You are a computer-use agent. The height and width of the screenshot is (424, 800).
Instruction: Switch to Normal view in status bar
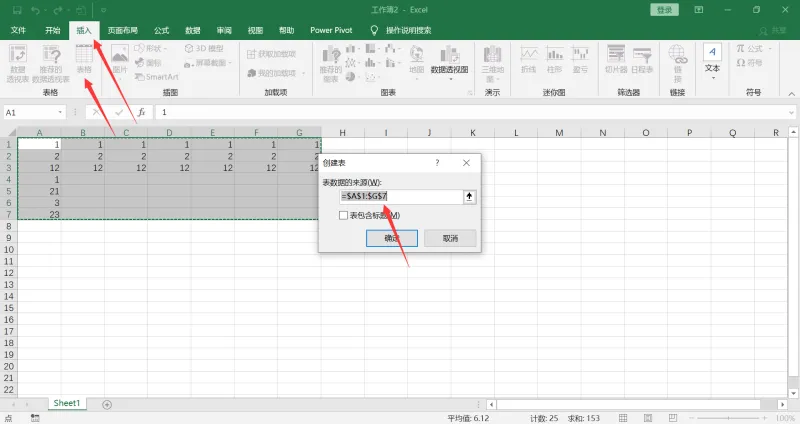[x=623, y=418]
